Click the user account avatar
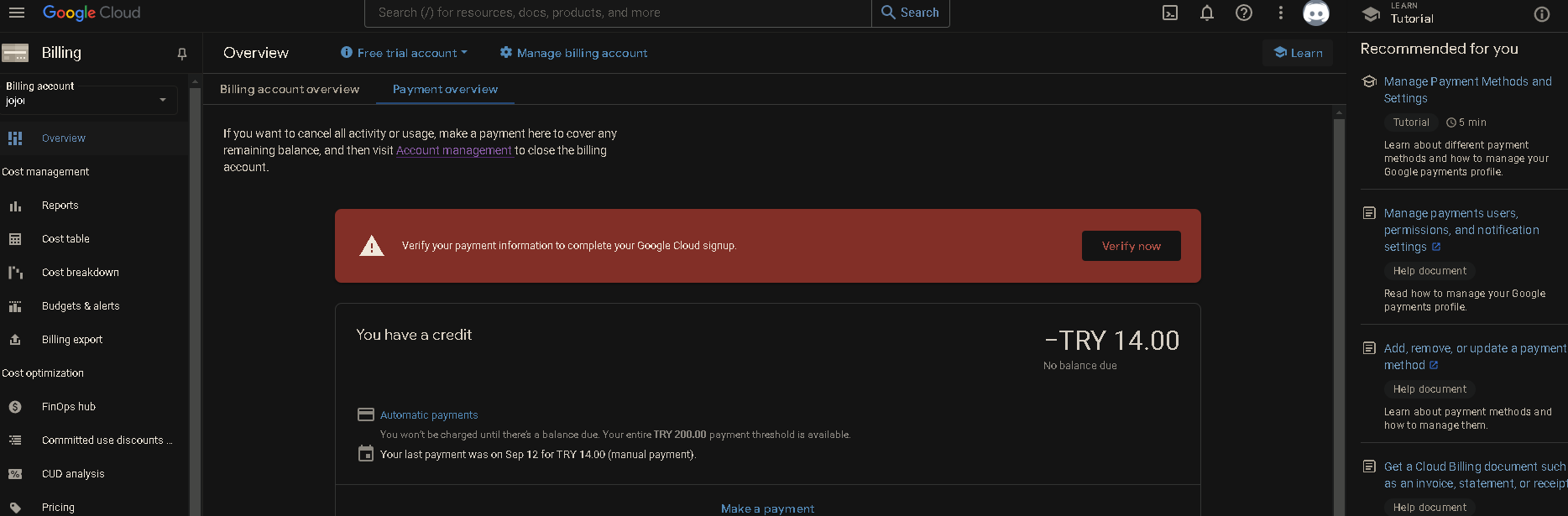 (1315, 13)
